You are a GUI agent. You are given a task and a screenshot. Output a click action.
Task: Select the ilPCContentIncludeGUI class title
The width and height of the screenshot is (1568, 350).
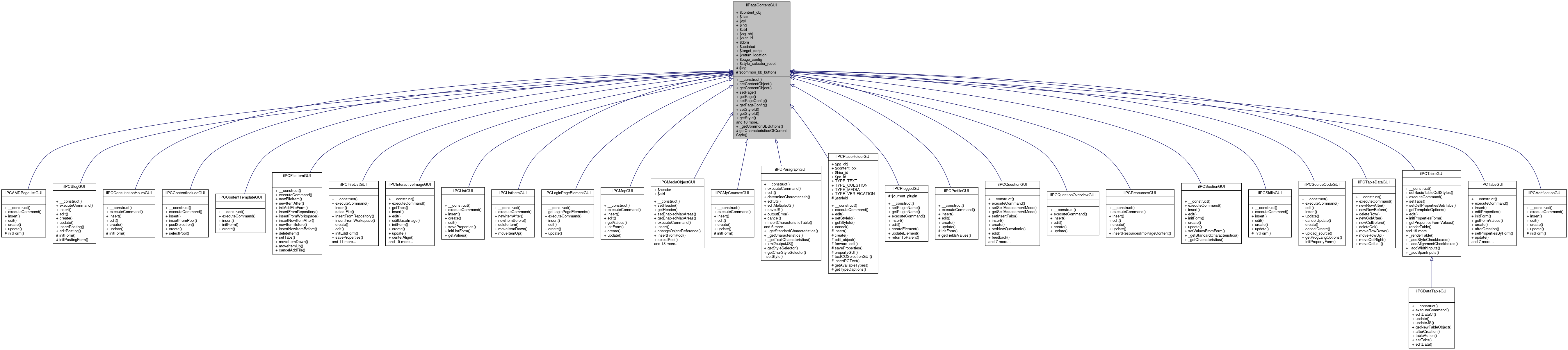[x=186, y=193]
